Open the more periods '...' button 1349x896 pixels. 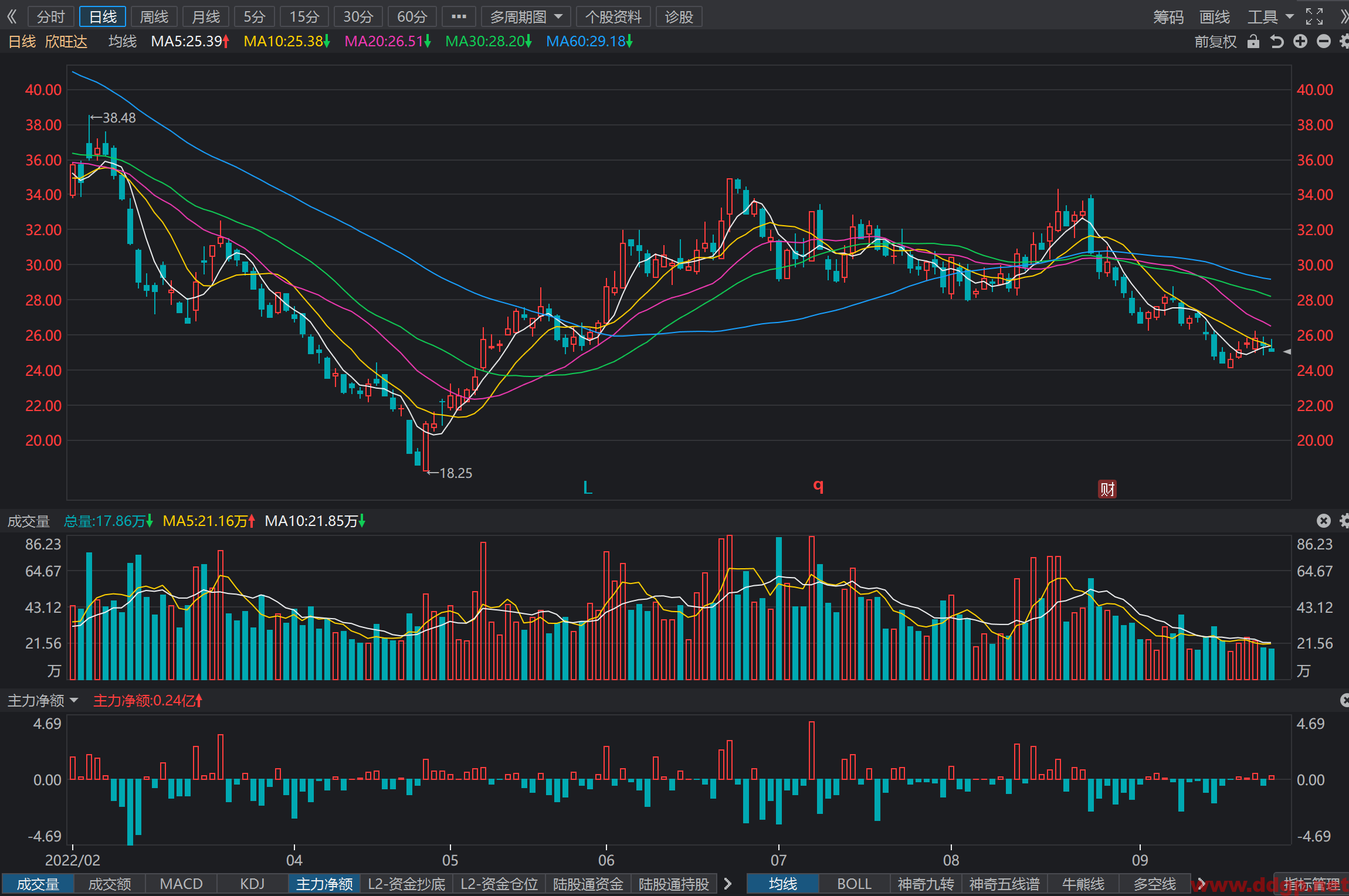coord(459,16)
